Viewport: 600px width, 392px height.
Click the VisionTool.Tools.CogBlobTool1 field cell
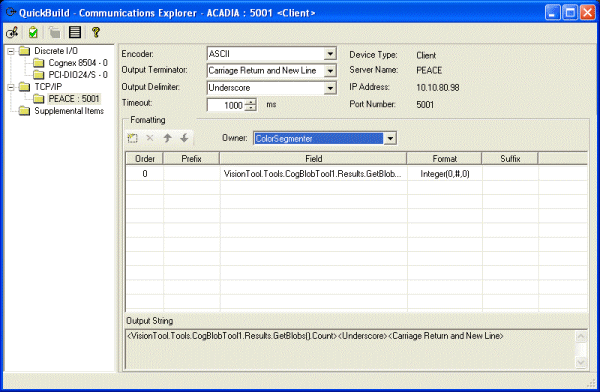click(313, 174)
